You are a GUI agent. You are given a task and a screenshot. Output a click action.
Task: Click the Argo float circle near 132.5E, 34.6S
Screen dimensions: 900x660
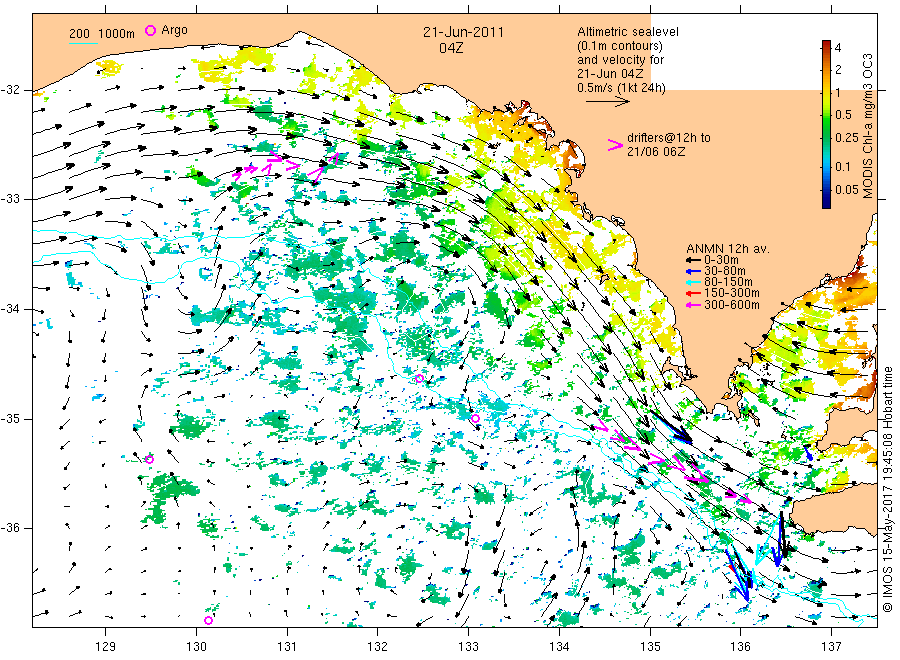point(420,378)
